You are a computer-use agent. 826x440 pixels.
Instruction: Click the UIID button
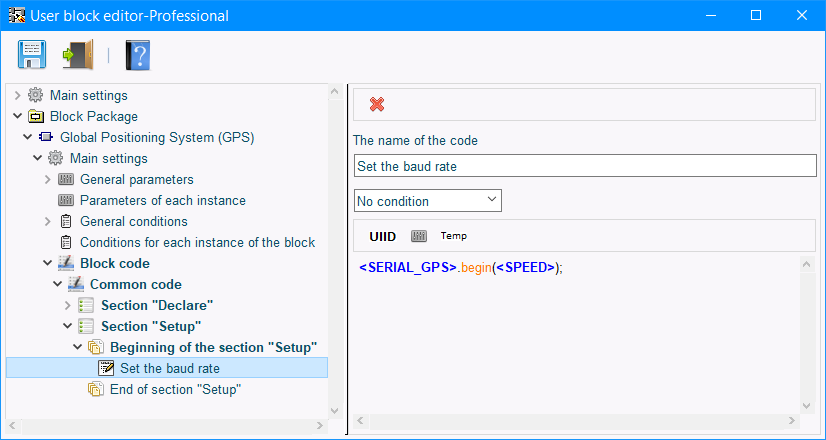[382, 237]
